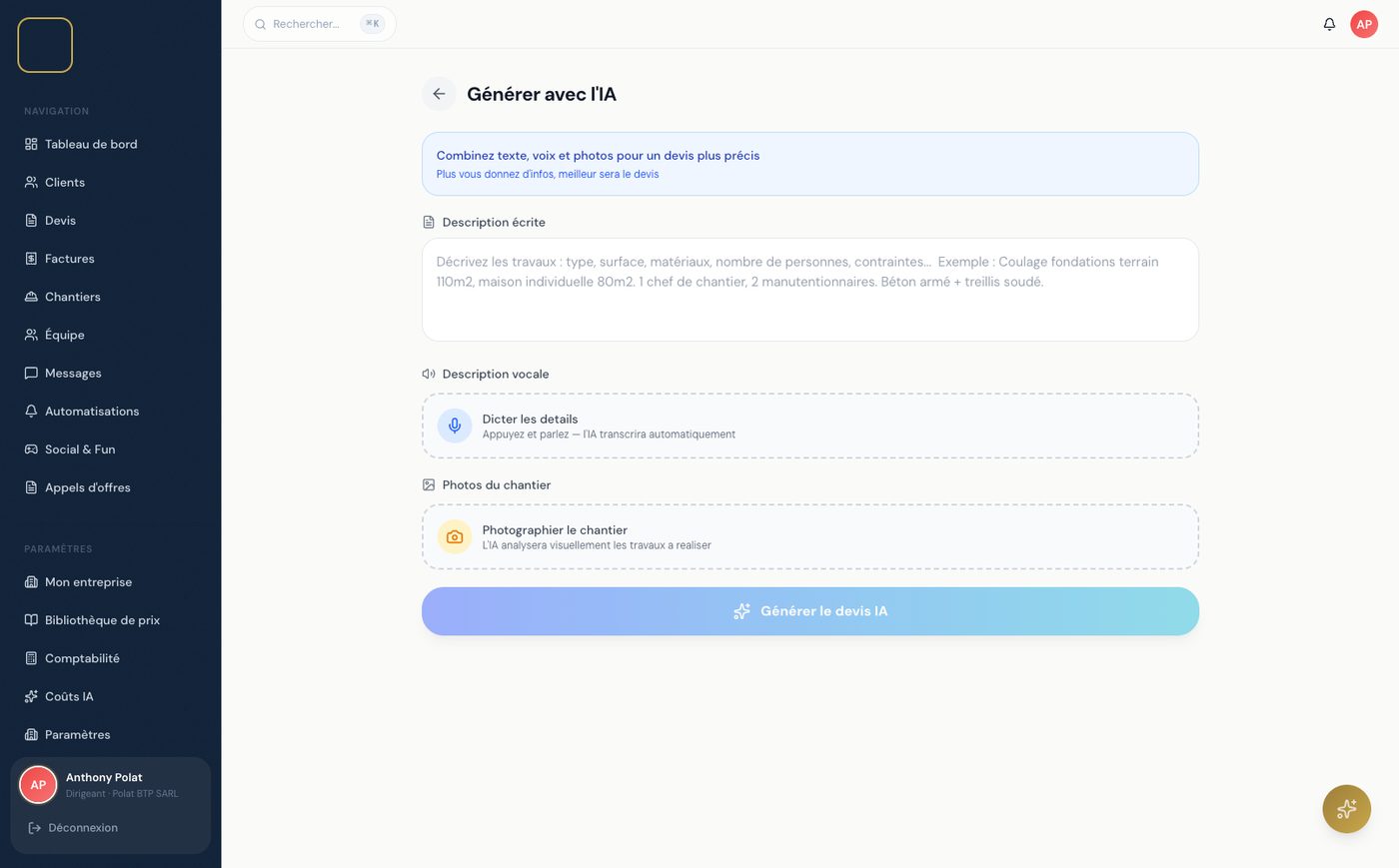Image resolution: width=1399 pixels, height=868 pixels.
Task: Click the Générer le devis IA button
Action: [810, 611]
